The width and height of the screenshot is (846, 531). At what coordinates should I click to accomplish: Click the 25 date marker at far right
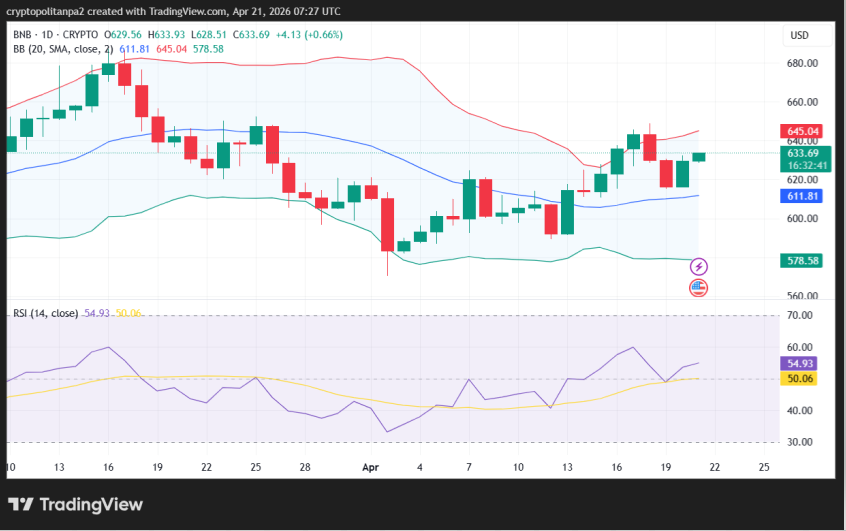pyautogui.click(x=763, y=467)
